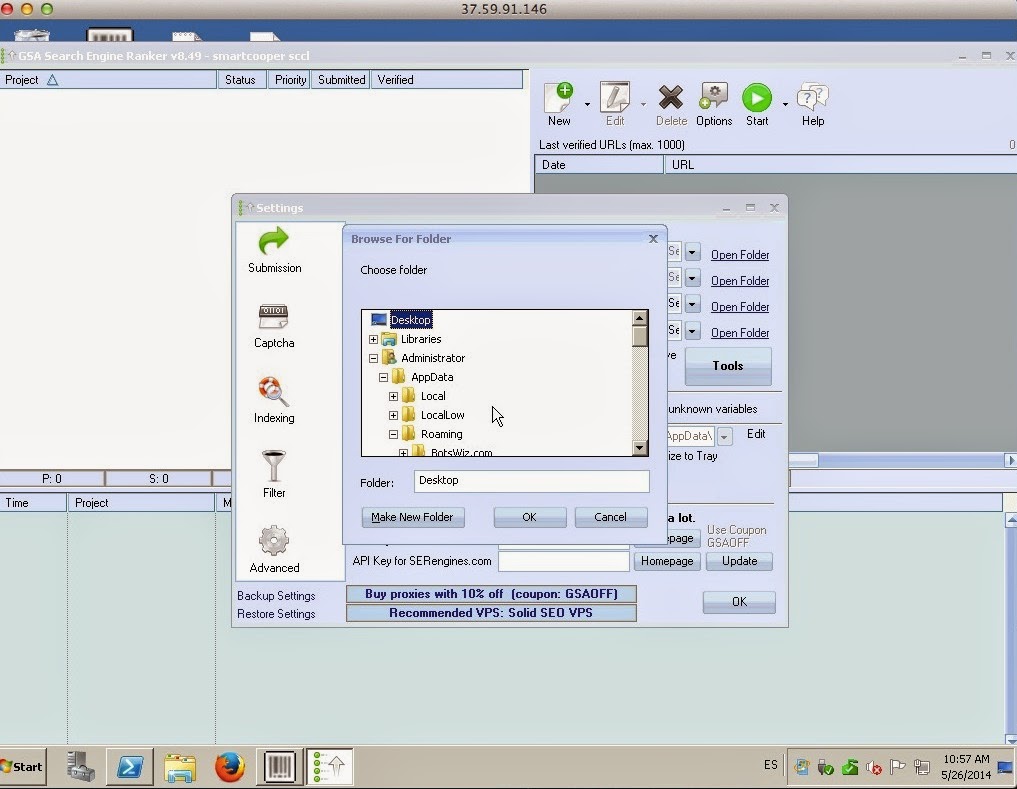The height and width of the screenshot is (789, 1017).
Task: Confirm folder selection with OK button
Action: [529, 517]
